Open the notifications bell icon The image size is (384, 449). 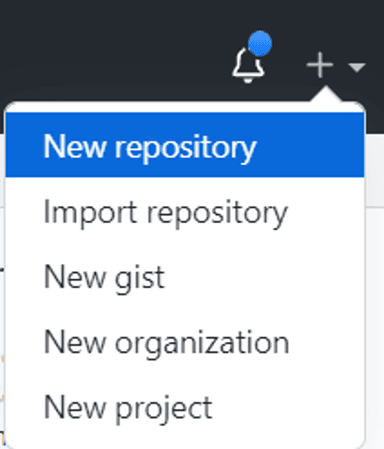tap(248, 65)
